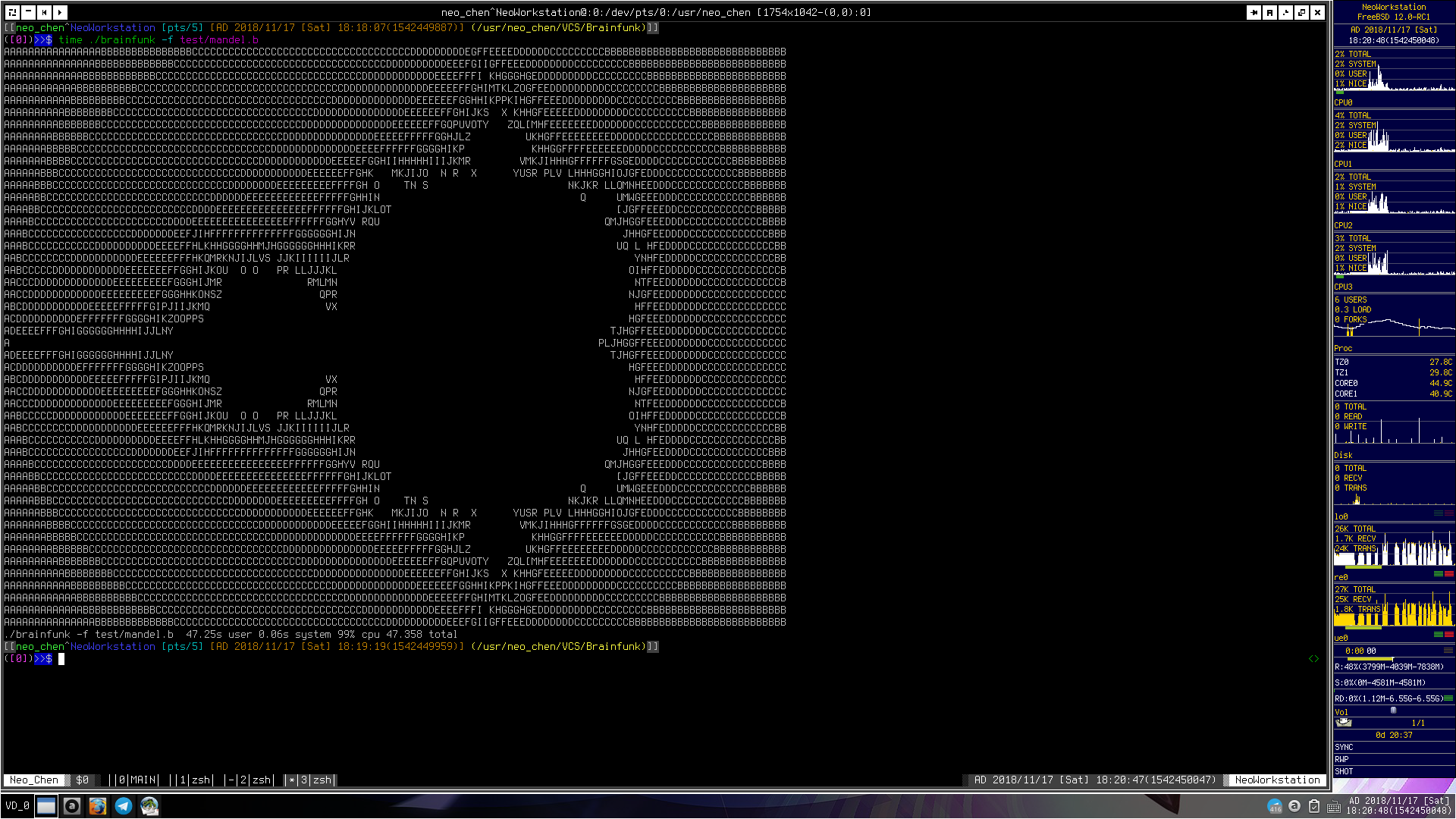Open the window menu in titlebar corner

(12, 12)
